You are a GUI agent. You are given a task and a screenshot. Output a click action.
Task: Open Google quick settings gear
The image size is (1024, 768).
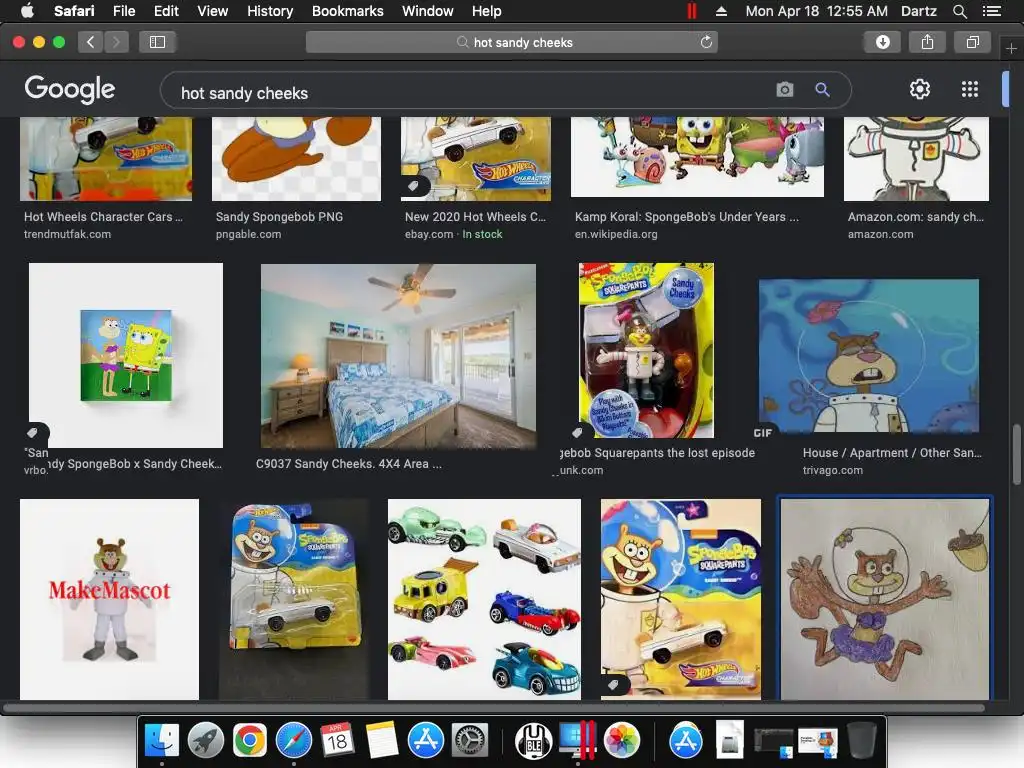click(920, 89)
